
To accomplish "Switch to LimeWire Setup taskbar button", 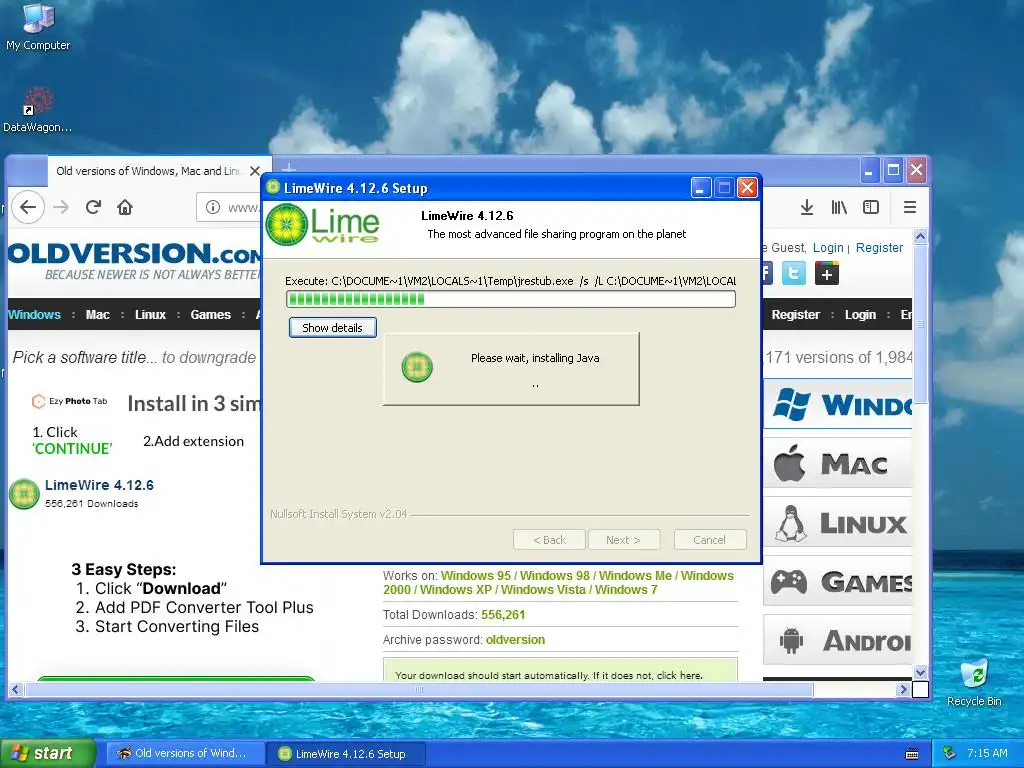I will [x=347, y=754].
